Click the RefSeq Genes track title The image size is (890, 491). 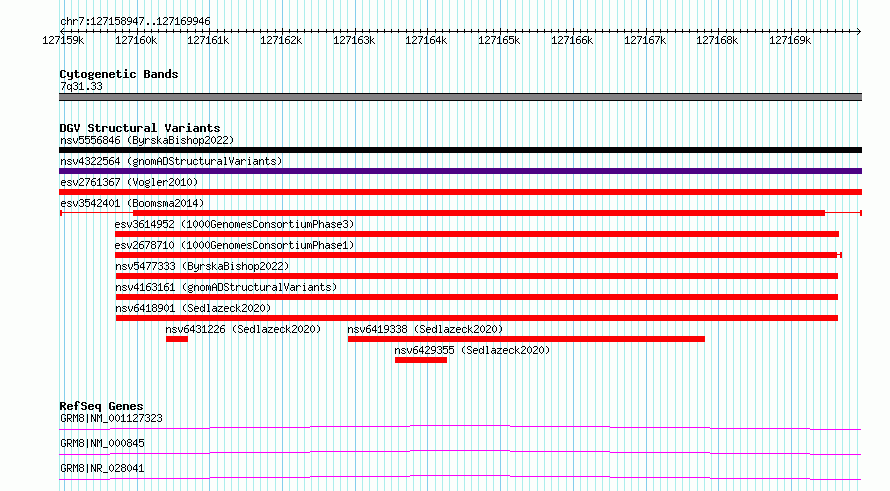[x=101, y=406]
